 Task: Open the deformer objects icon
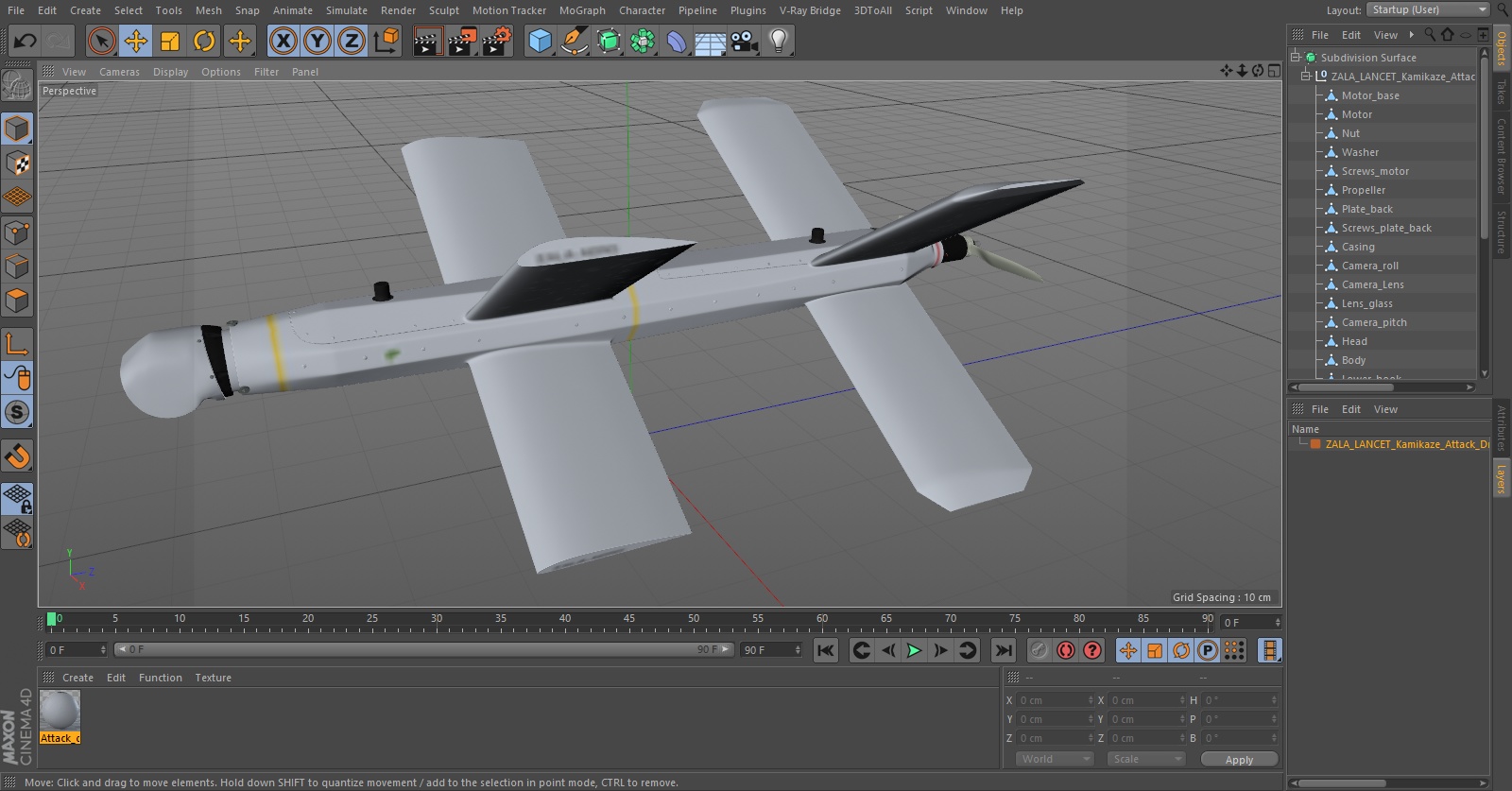[677, 41]
